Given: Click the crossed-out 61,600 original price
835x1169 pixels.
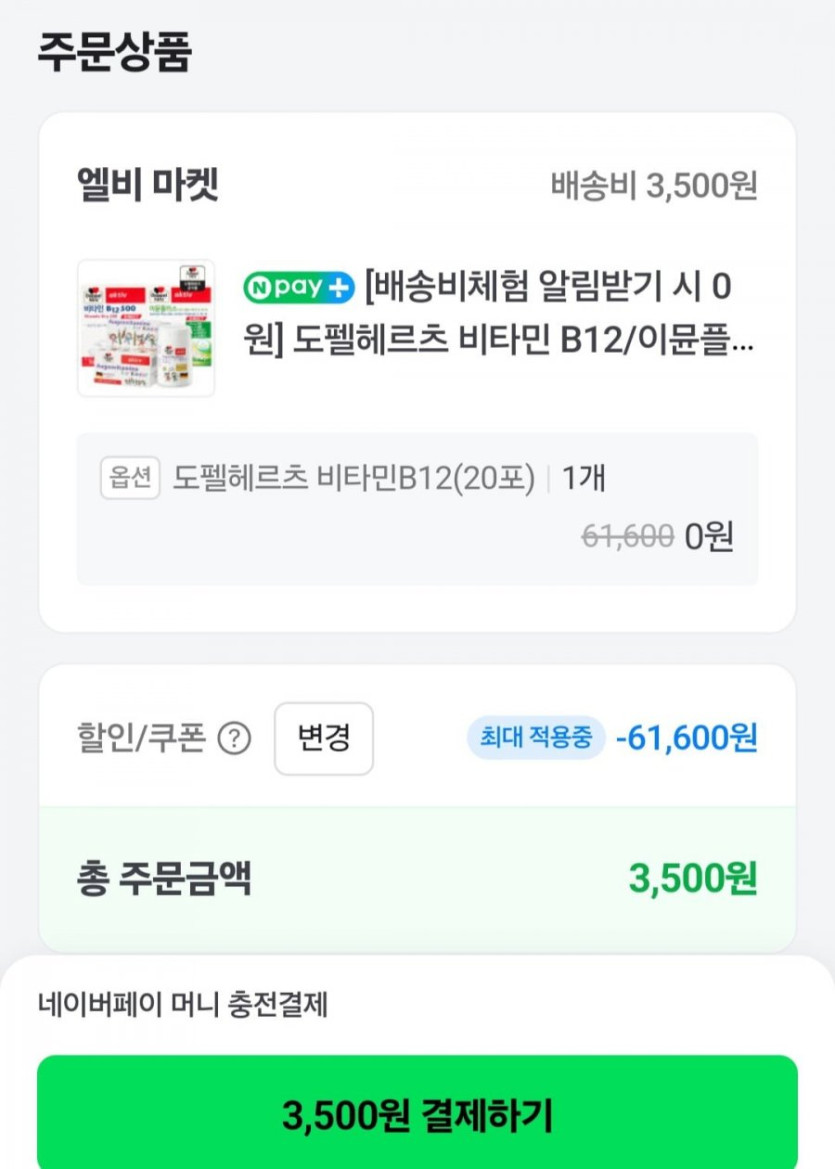Looking at the screenshot, I should click(627, 537).
